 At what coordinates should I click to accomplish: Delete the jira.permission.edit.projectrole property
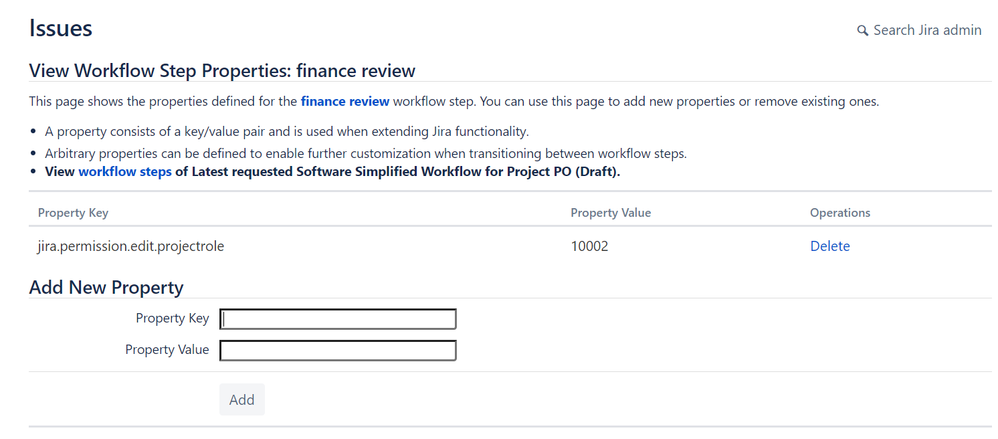pos(829,246)
